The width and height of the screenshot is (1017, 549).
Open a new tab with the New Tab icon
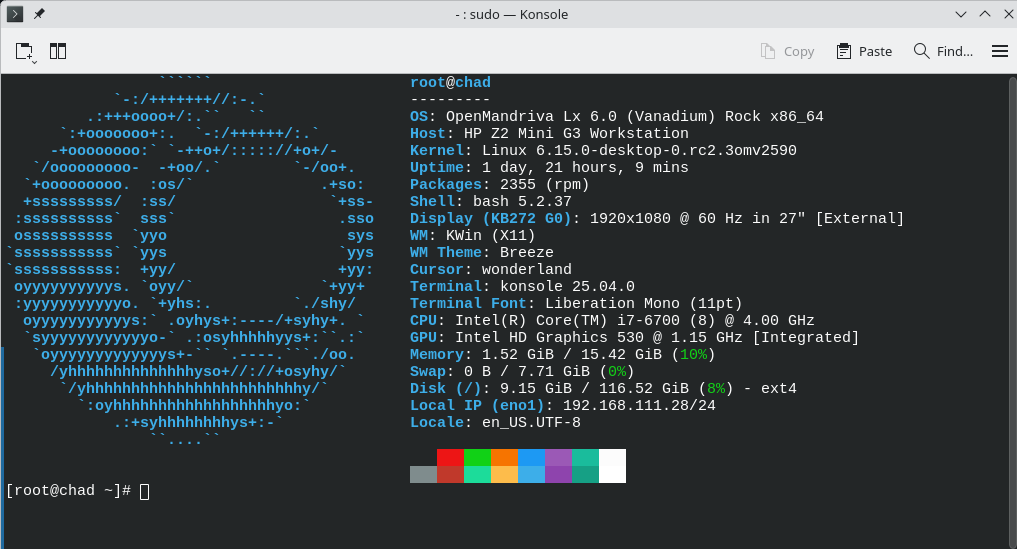25,52
